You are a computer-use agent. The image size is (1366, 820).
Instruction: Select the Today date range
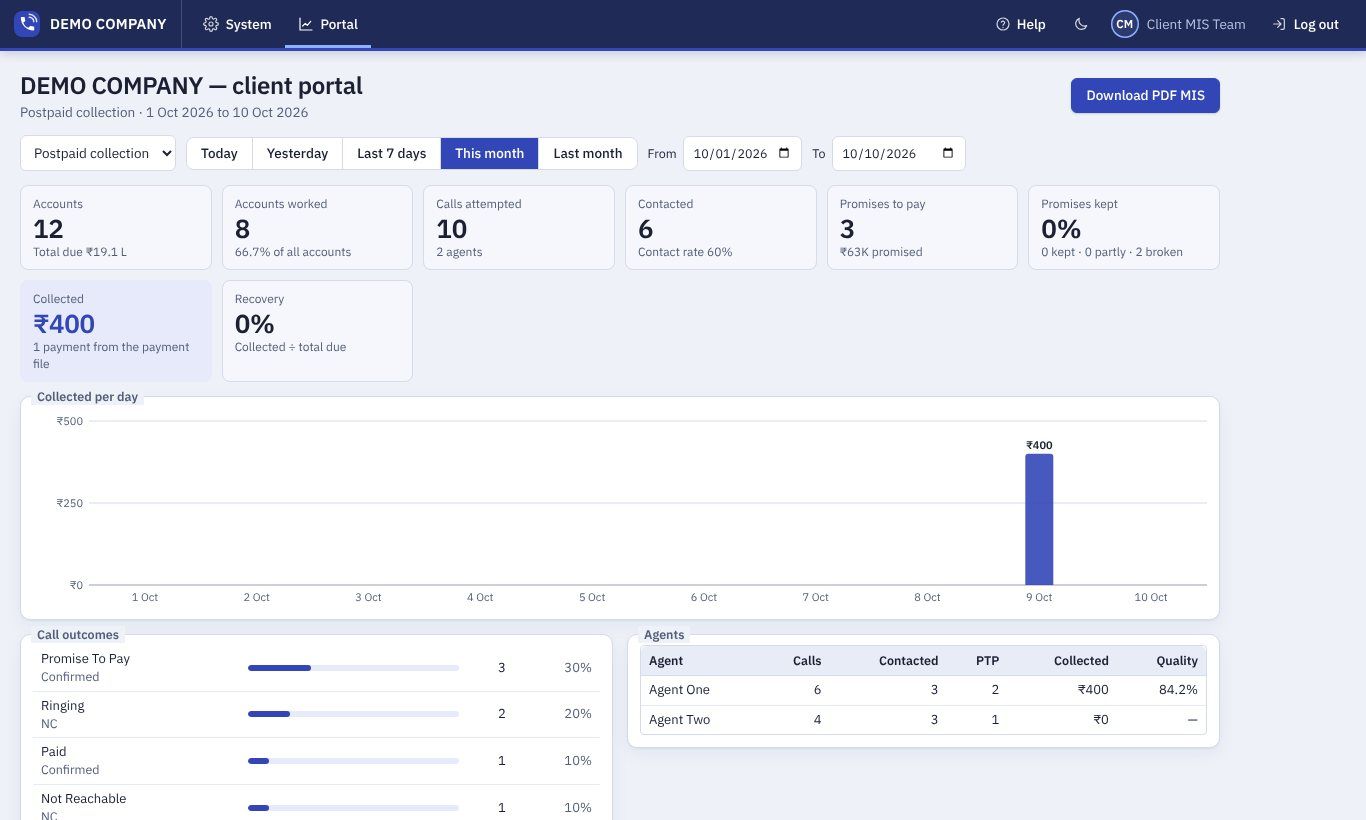click(219, 153)
